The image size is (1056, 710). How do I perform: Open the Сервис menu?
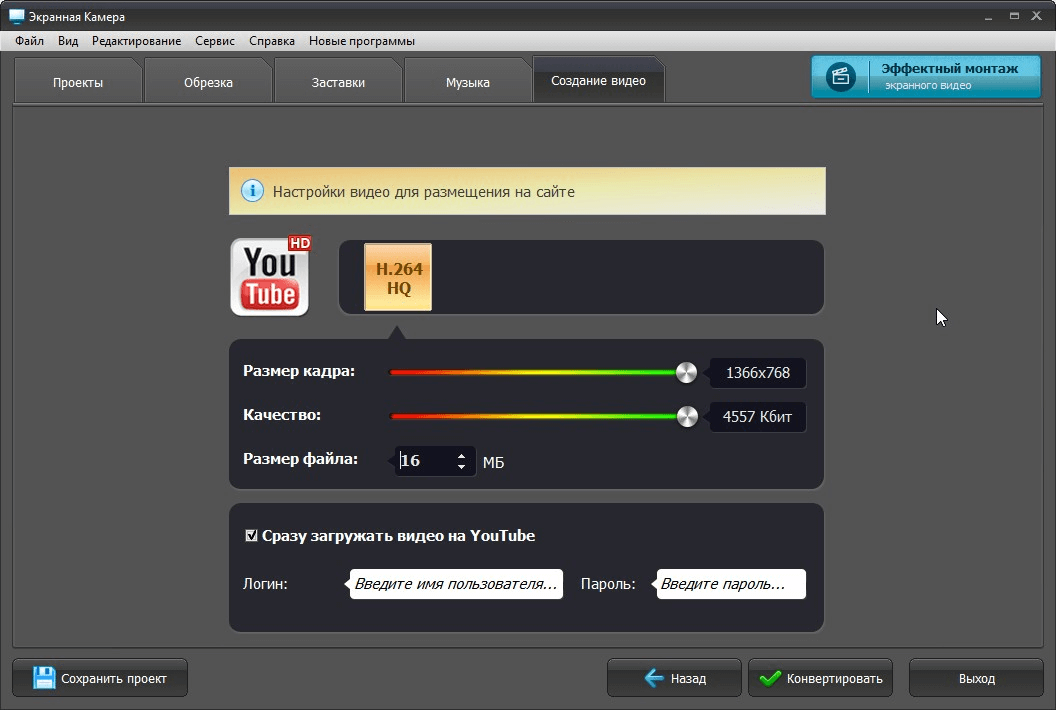point(215,41)
